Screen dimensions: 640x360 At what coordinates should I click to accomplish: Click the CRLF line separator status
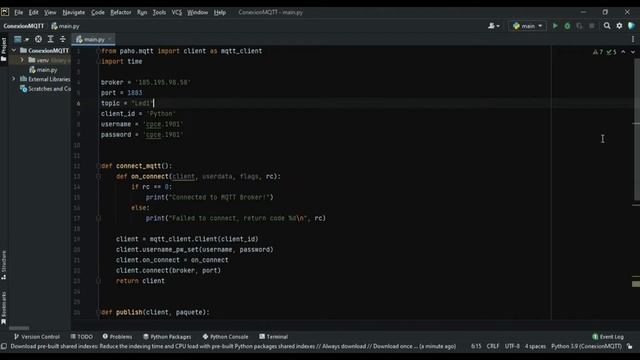click(x=493, y=347)
